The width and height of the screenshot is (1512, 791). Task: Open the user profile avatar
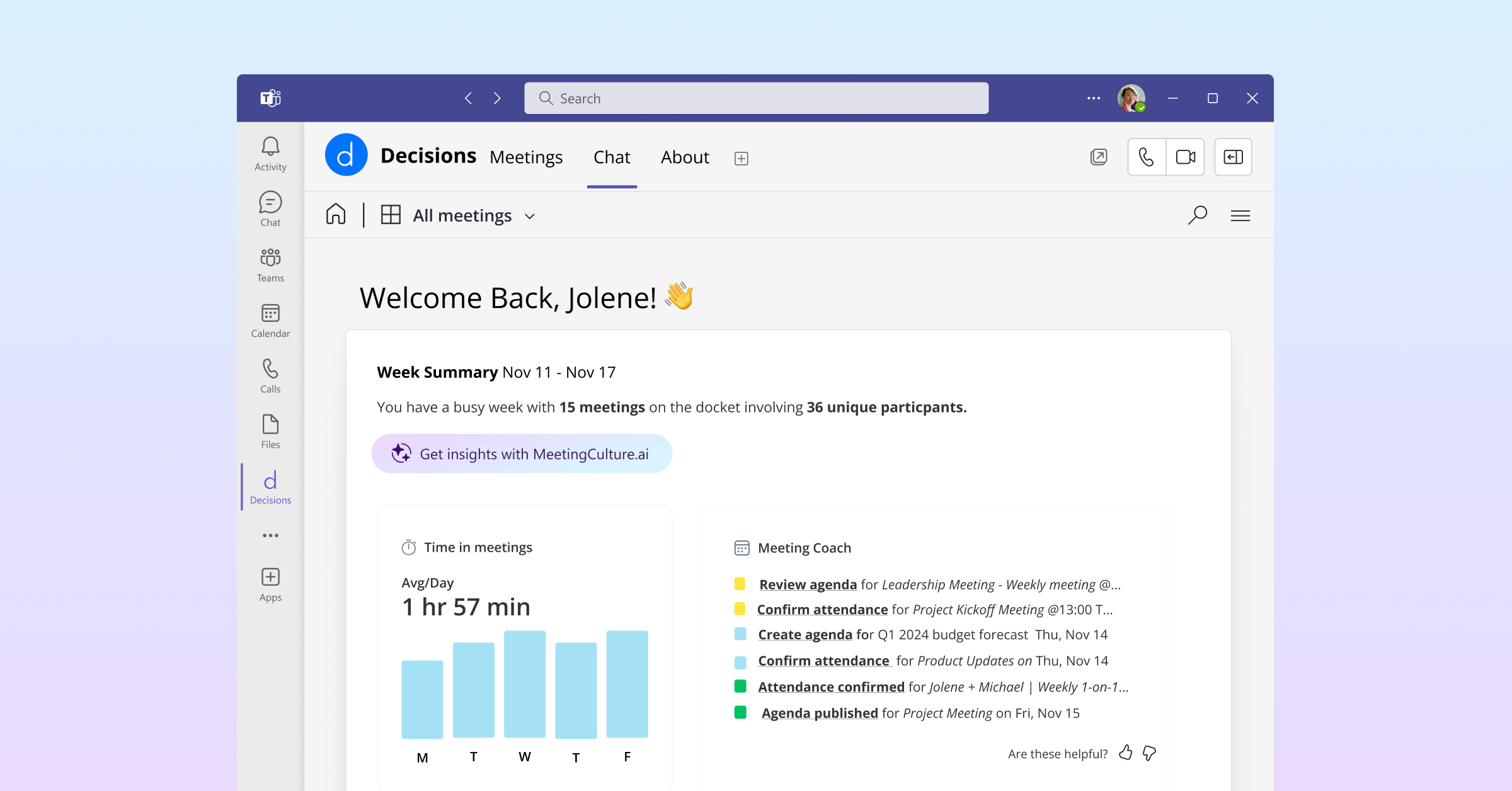tap(1131, 98)
